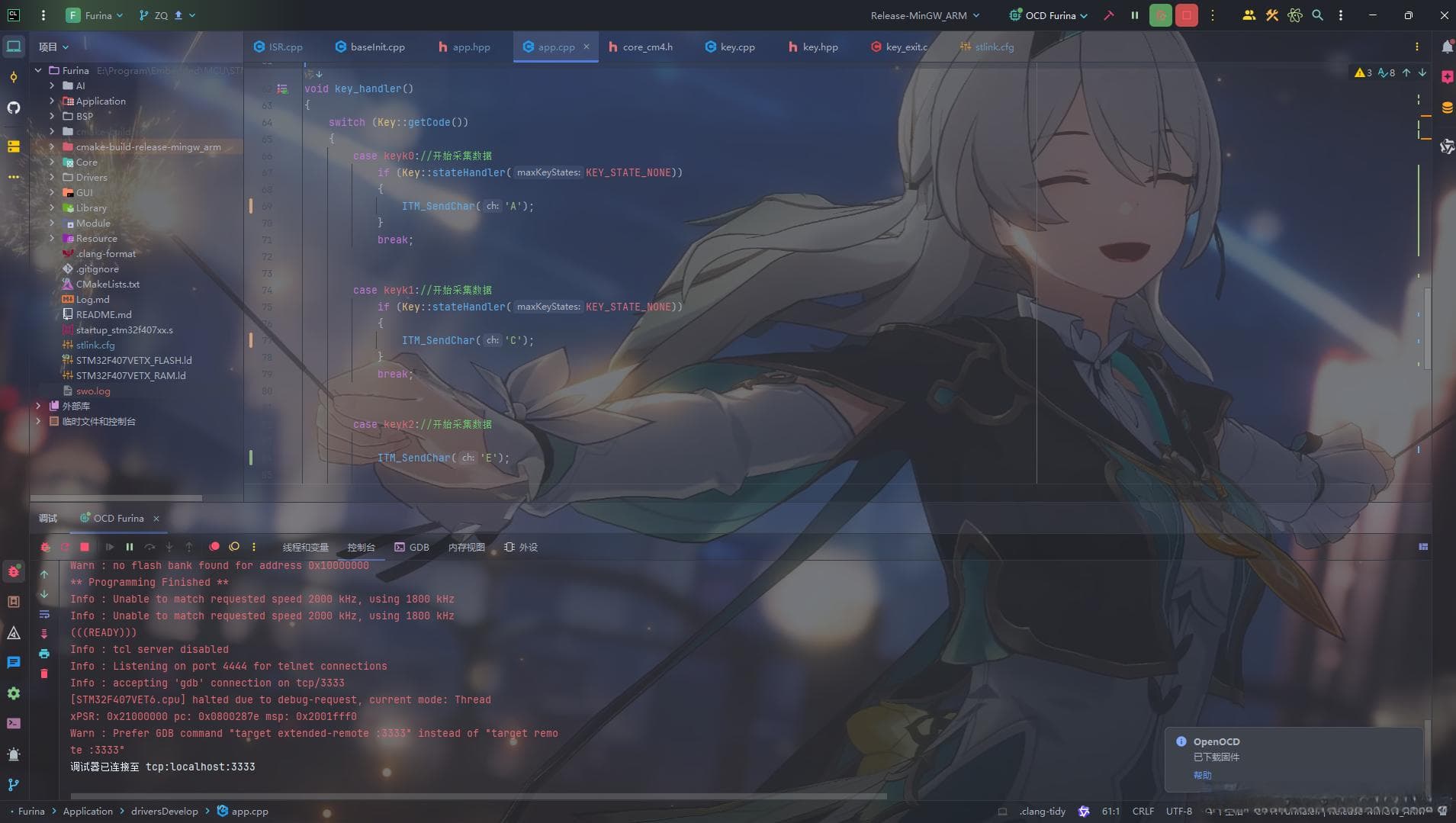This screenshot has width=1456, height=823.
Task: Open the 项目 view dropdown
Action: [53, 47]
